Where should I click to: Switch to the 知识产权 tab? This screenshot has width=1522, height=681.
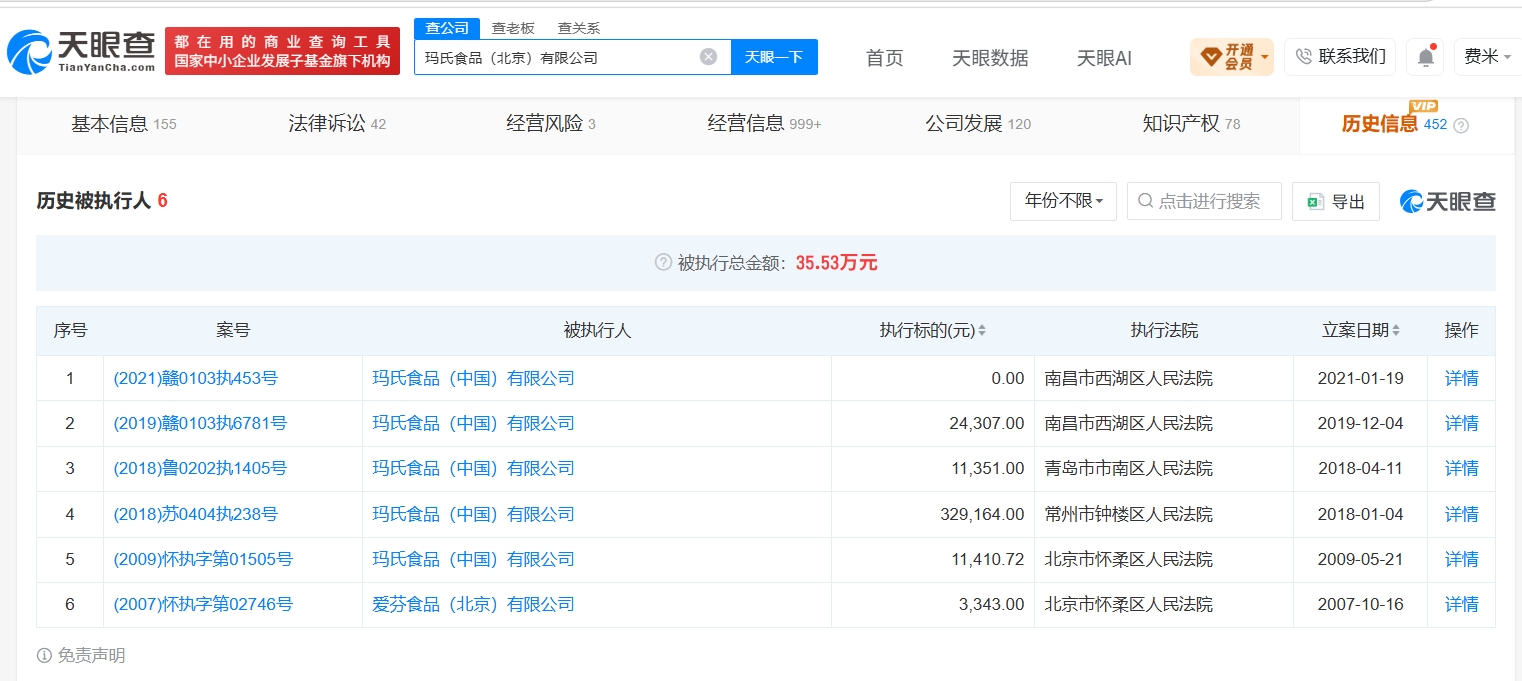click(x=1191, y=124)
